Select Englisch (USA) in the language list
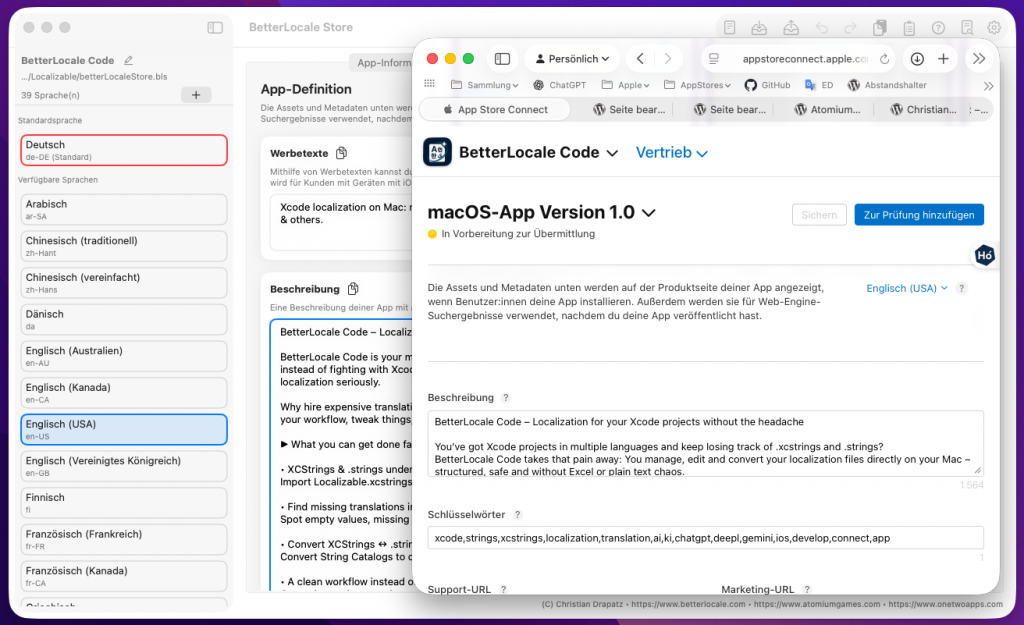Viewport: 1024px width, 625px height. coord(124,429)
